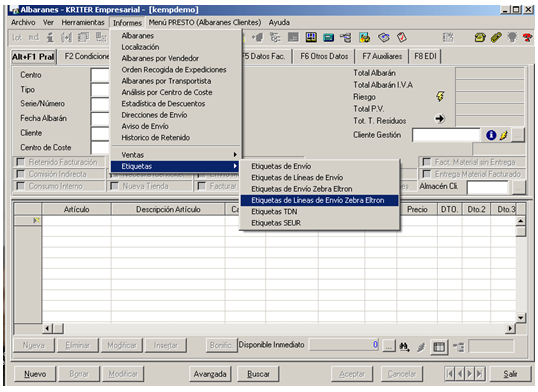
Task: Click the gray lightbulb toolbar icon
Action: pos(512,37)
